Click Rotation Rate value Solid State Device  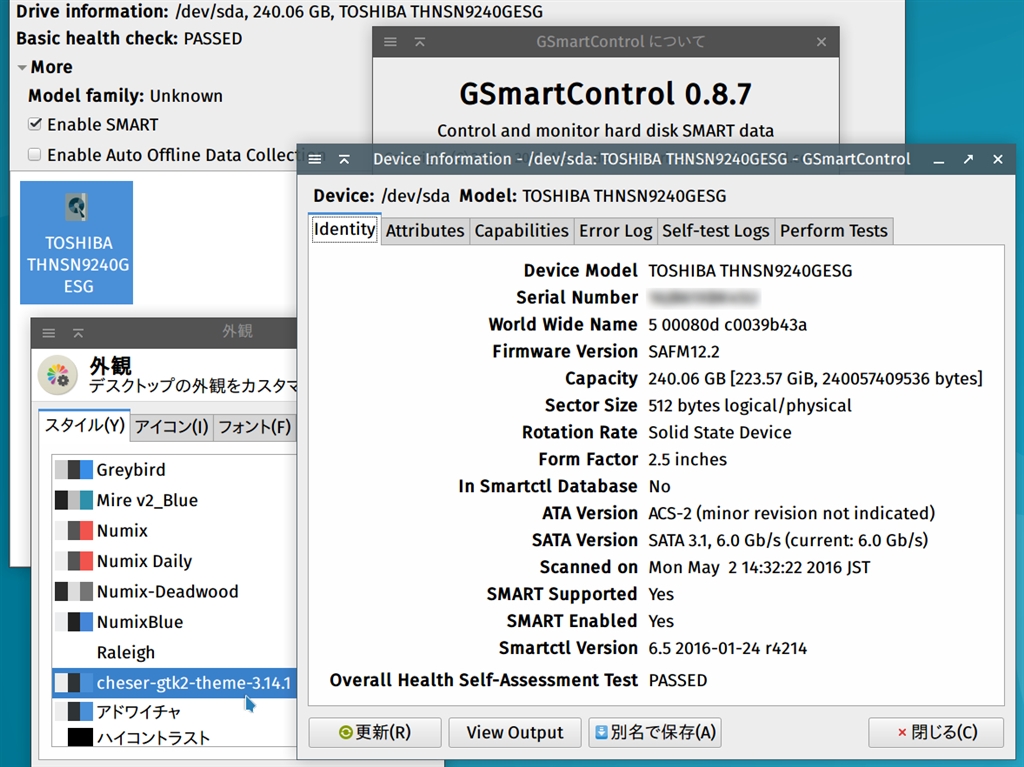pos(719,432)
